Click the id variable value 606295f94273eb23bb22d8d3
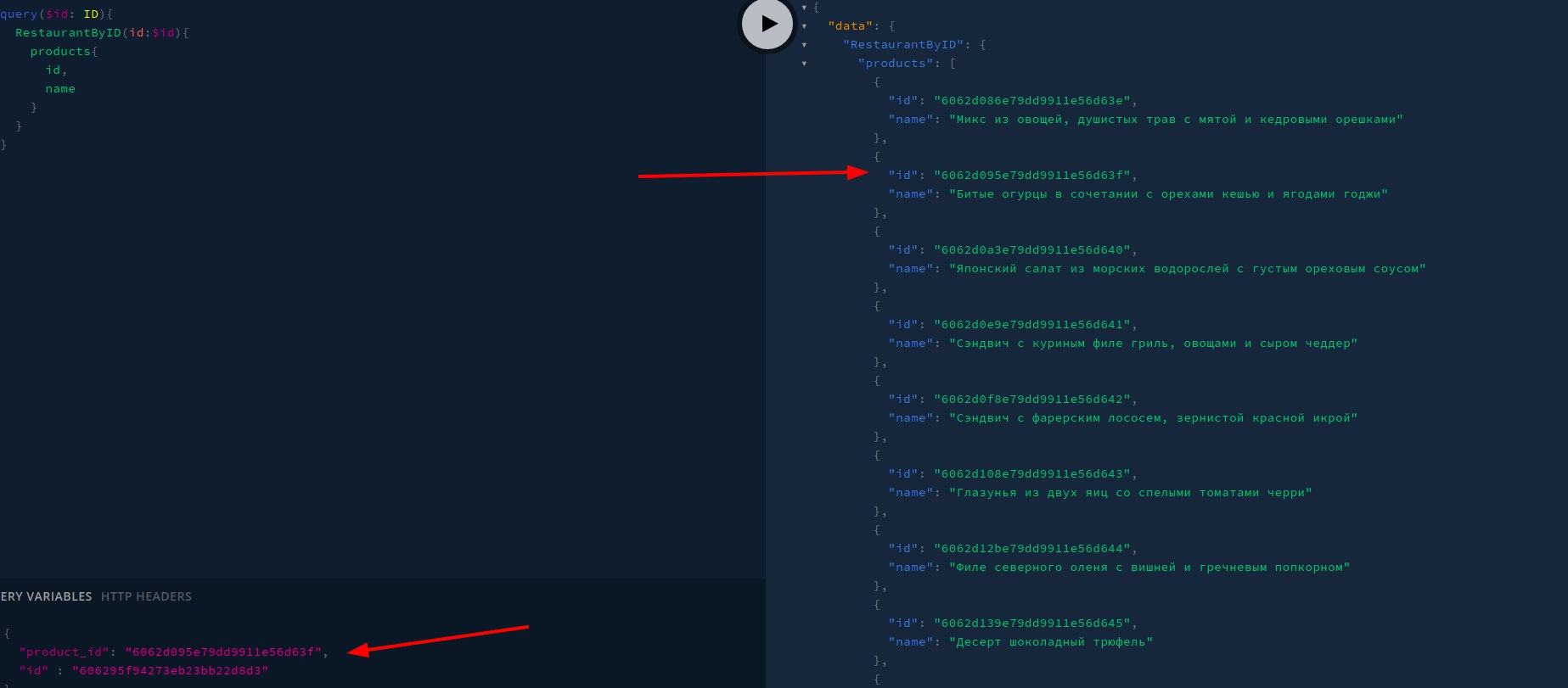This screenshot has width=1568, height=688. [x=170, y=671]
